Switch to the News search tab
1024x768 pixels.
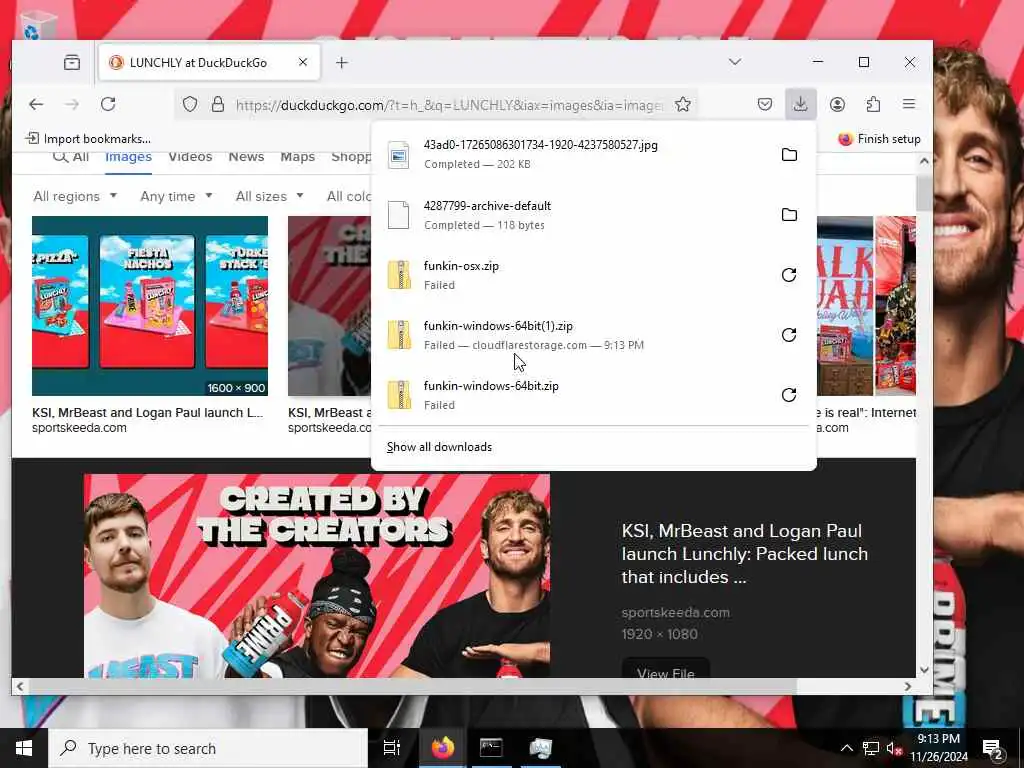point(246,157)
